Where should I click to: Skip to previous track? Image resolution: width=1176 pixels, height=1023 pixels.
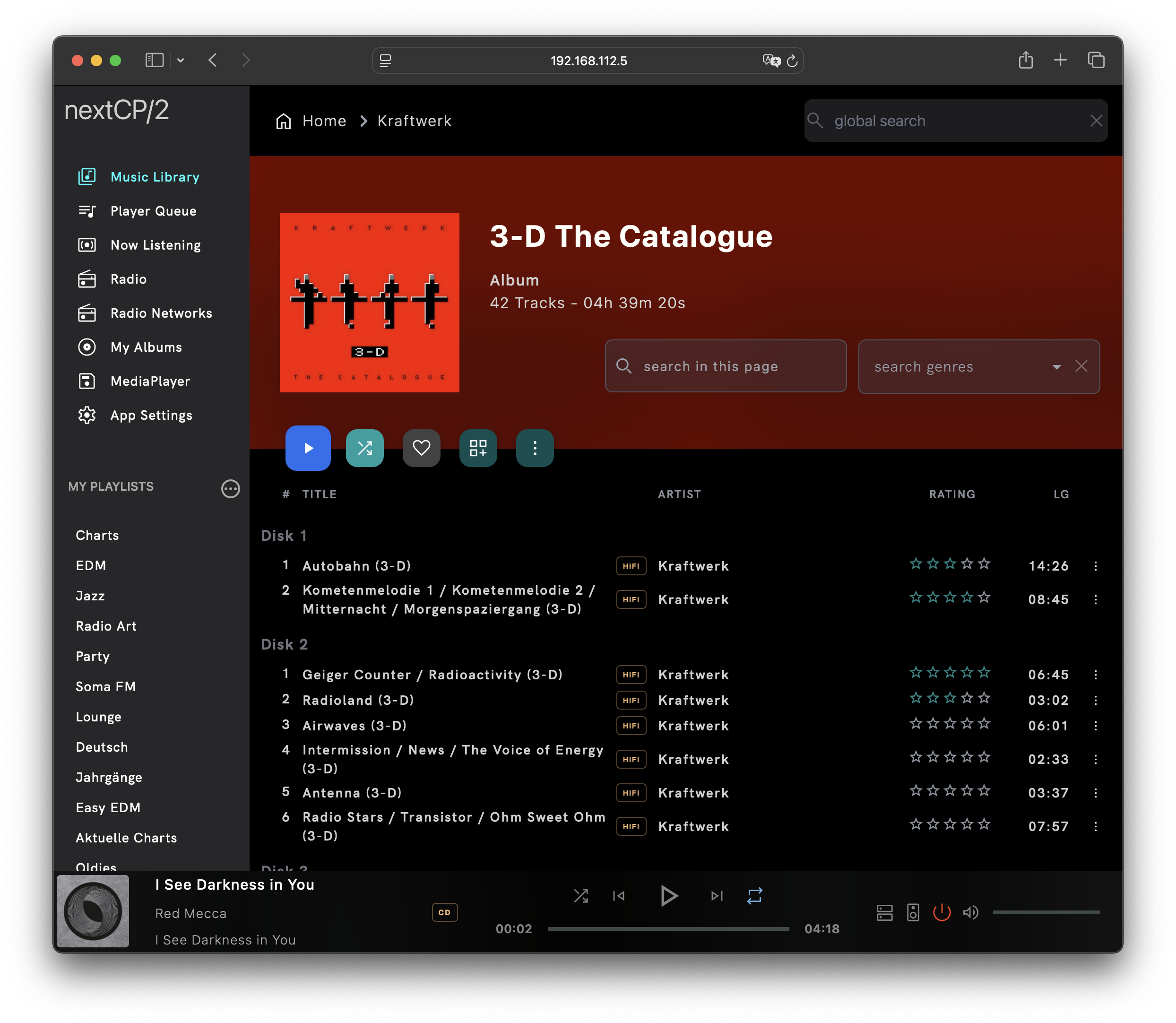pos(618,896)
